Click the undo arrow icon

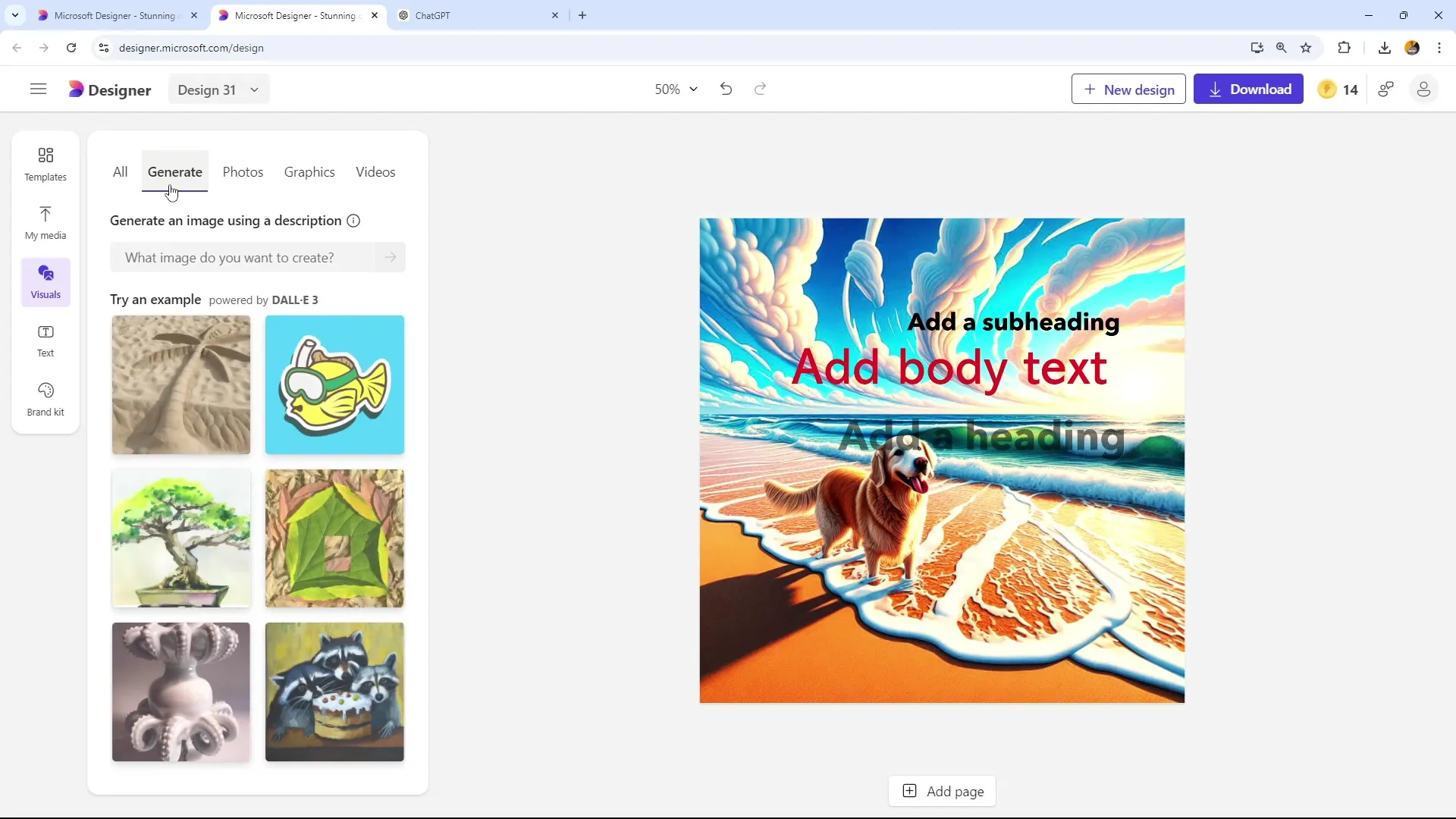click(727, 89)
